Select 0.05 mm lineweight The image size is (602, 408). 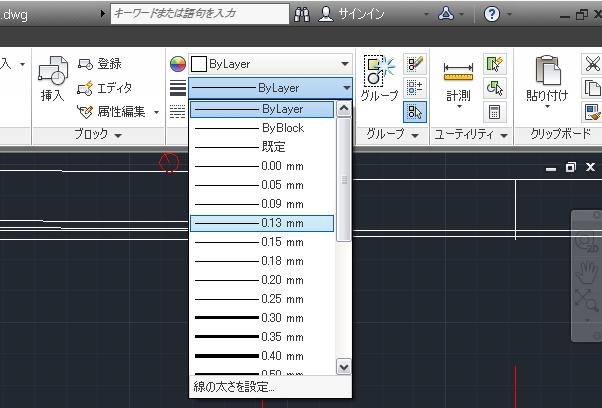262,185
